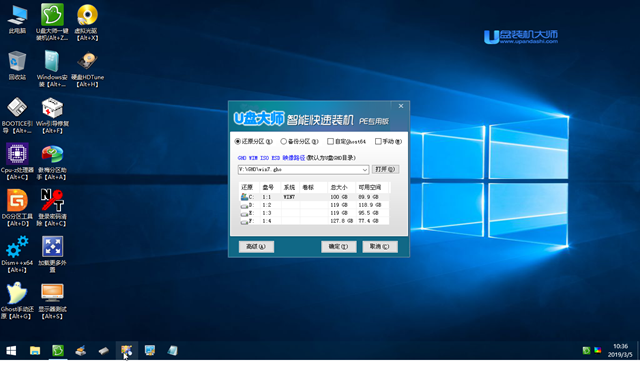The width and height of the screenshot is (640, 367).
Task: Click the 还原 column header
Action: [249, 187]
